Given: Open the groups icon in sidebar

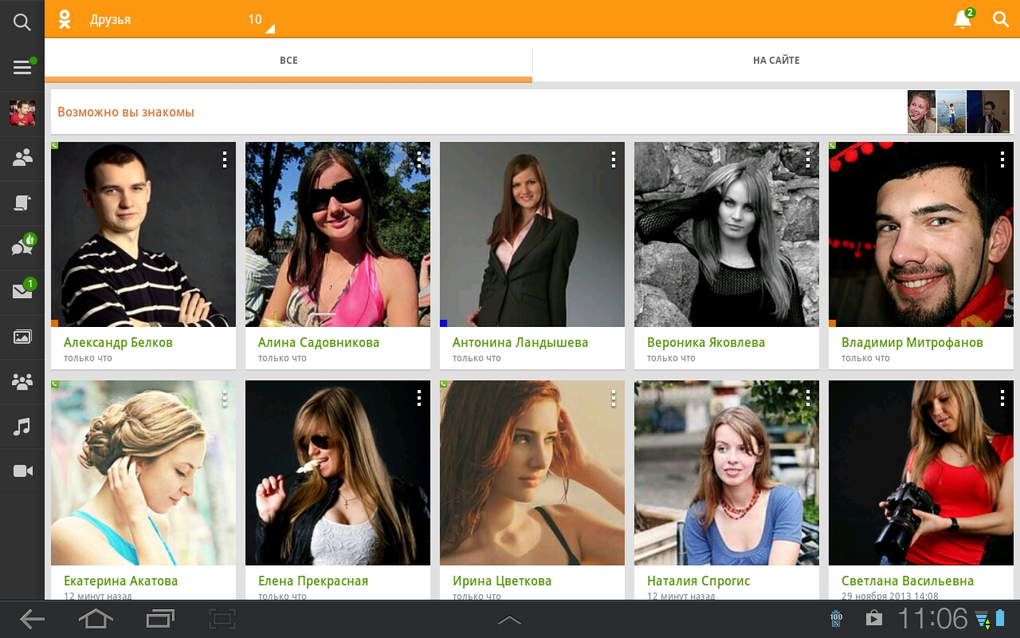Looking at the screenshot, I should click(22, 382).
